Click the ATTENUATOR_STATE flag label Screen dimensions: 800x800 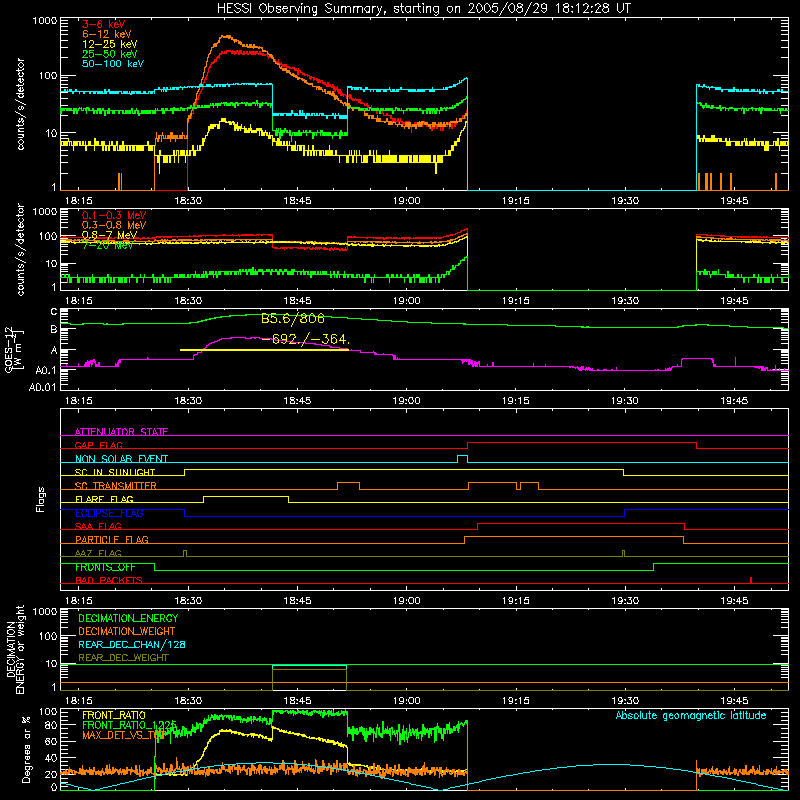pyautogui.click(x=121, y=432)
